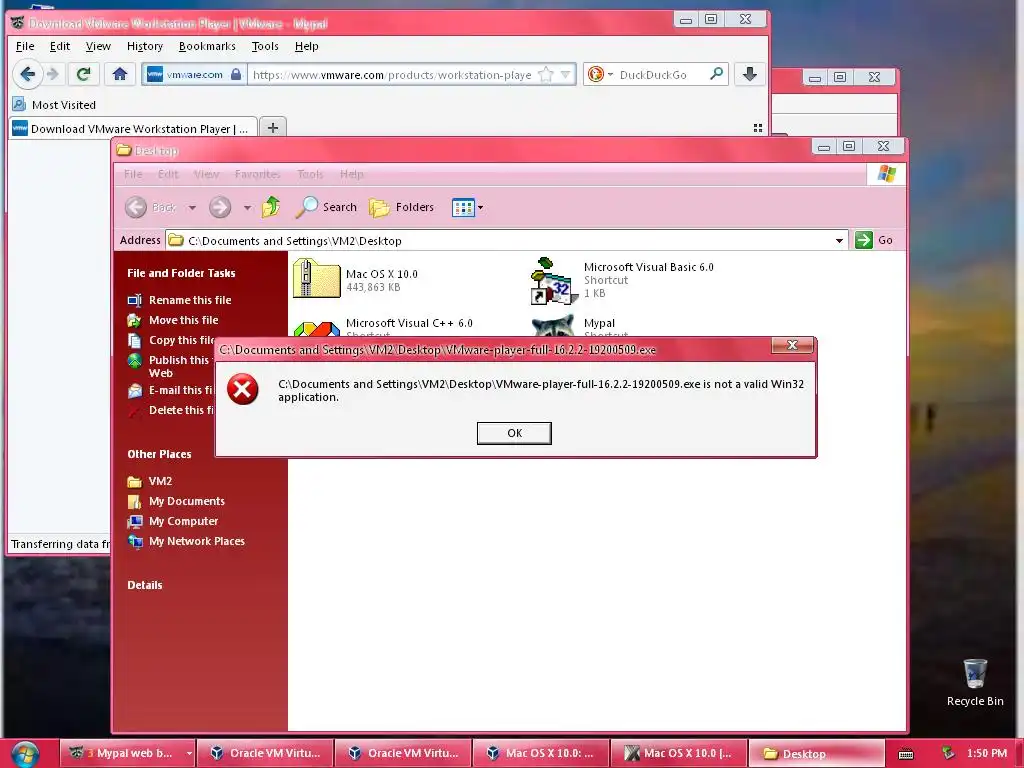Click Copy this file task
The width and height of the screenshot is (1024, 768).
pos(171,340)
